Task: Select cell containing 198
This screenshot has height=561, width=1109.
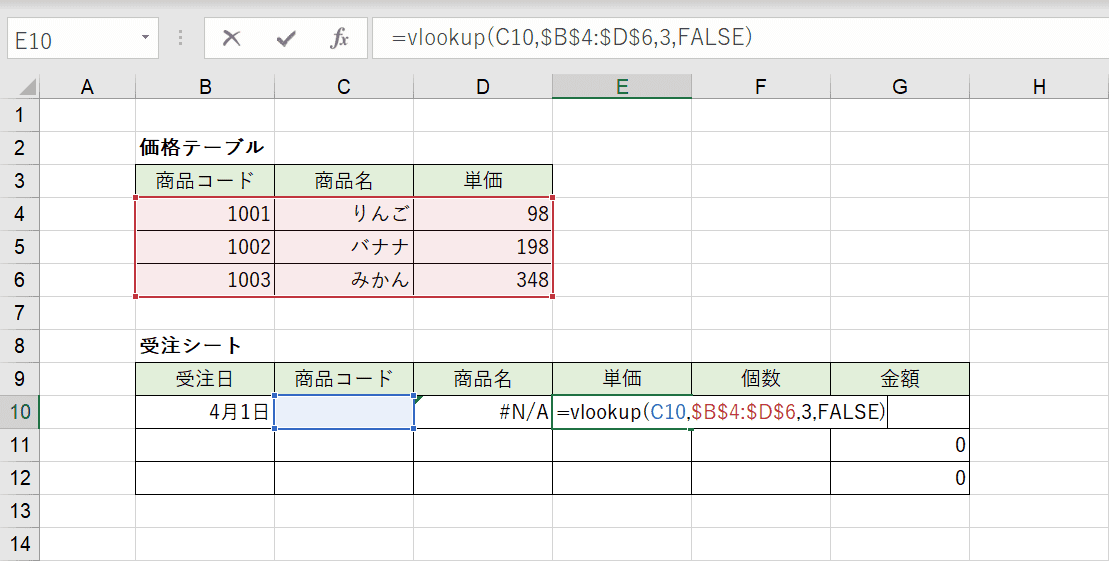Action: pos(483,247)
